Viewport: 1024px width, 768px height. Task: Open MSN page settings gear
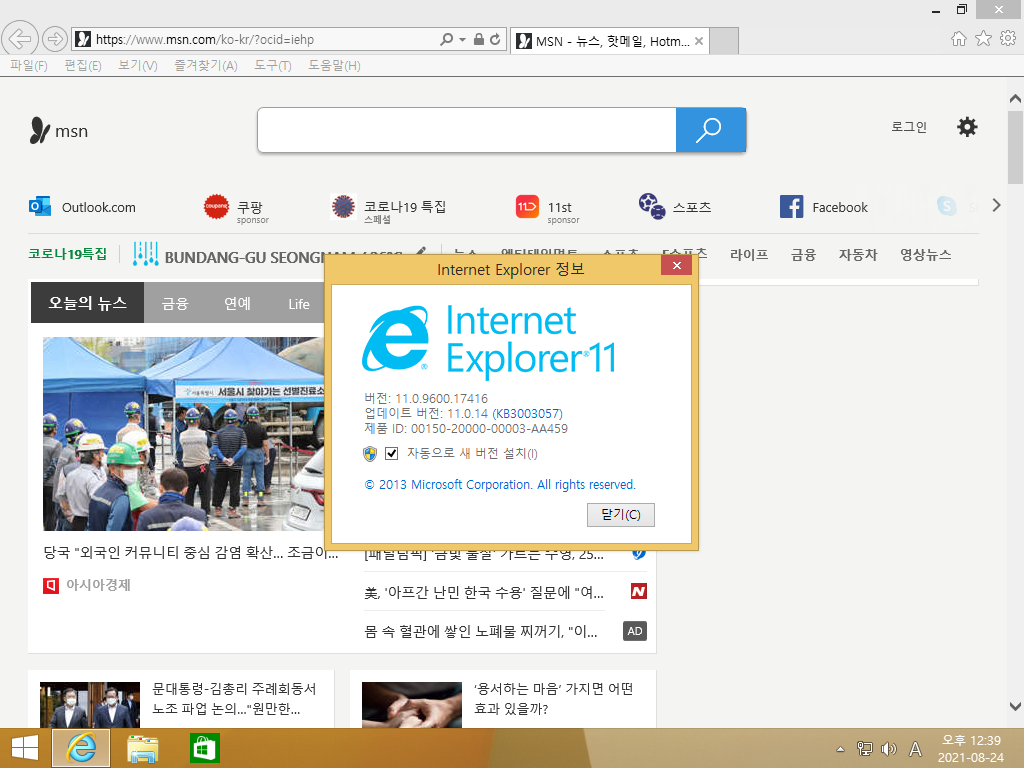click(x=967, y=127)
